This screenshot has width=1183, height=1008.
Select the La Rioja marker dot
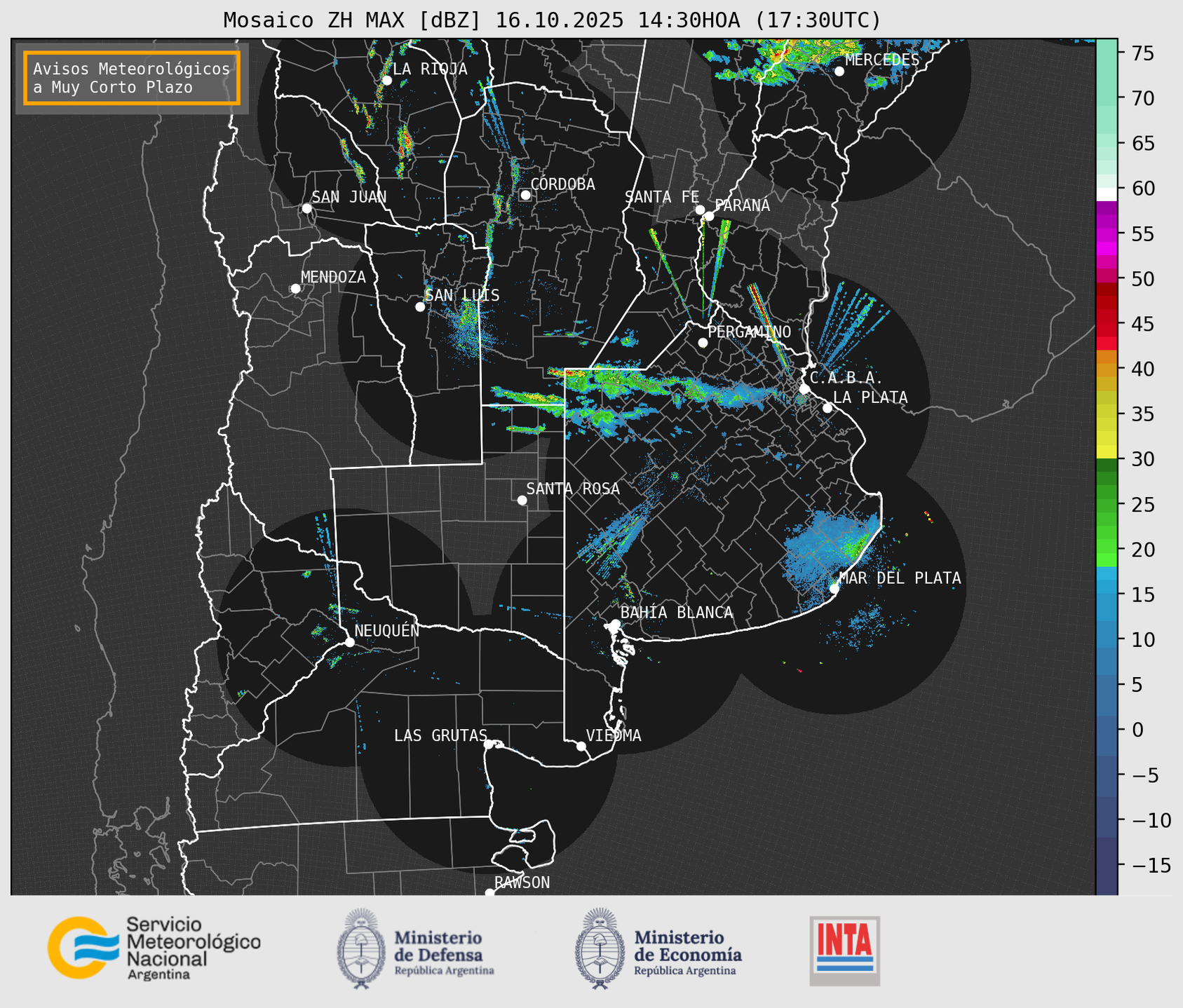[386, 81]
